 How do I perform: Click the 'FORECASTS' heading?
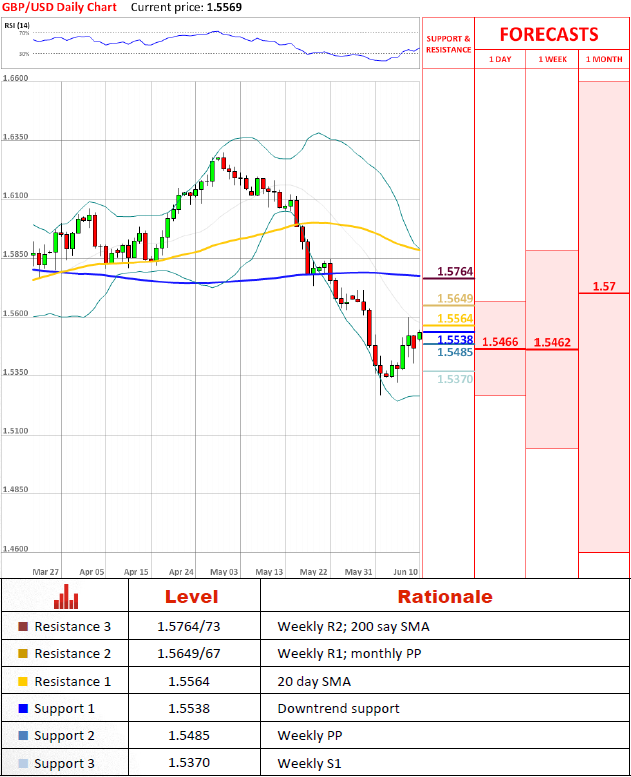[549, 34]
